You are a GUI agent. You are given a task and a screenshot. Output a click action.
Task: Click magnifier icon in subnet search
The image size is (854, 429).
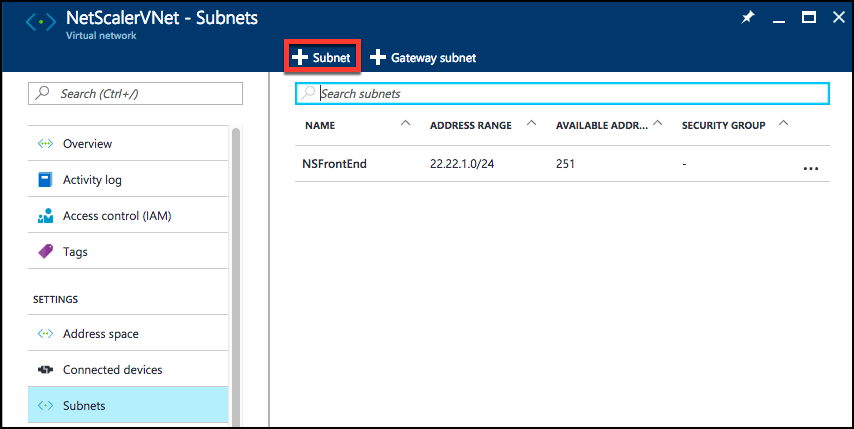(x=308, y=93)
